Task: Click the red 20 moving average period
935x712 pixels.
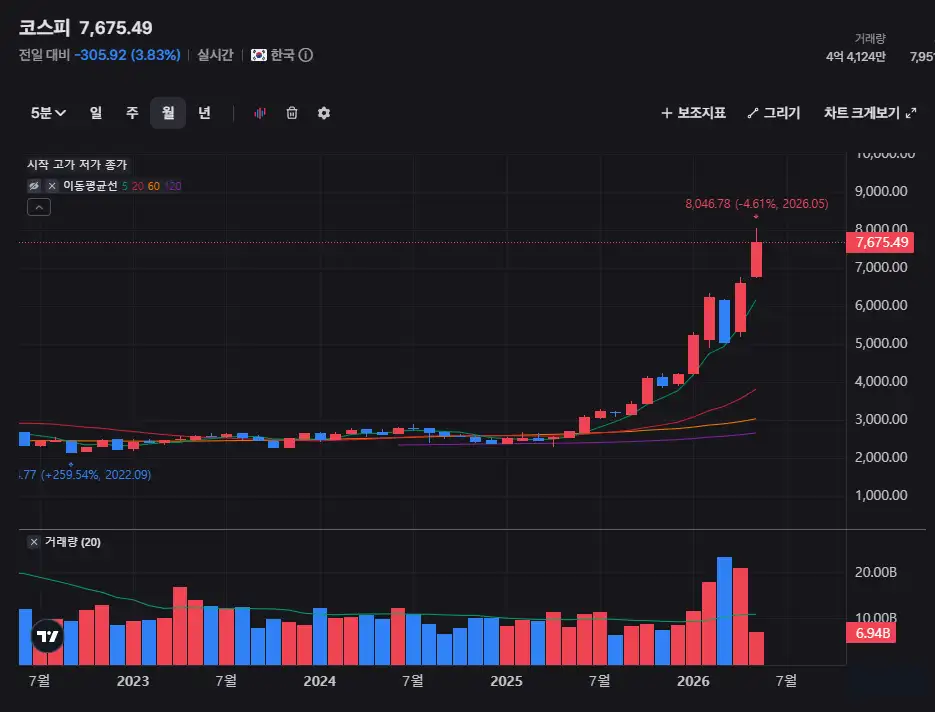Action: point(138,186)
